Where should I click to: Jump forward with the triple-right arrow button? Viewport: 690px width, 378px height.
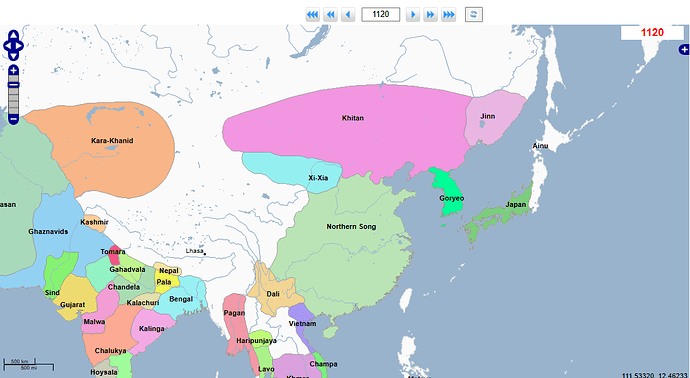(x=448, y=15)
